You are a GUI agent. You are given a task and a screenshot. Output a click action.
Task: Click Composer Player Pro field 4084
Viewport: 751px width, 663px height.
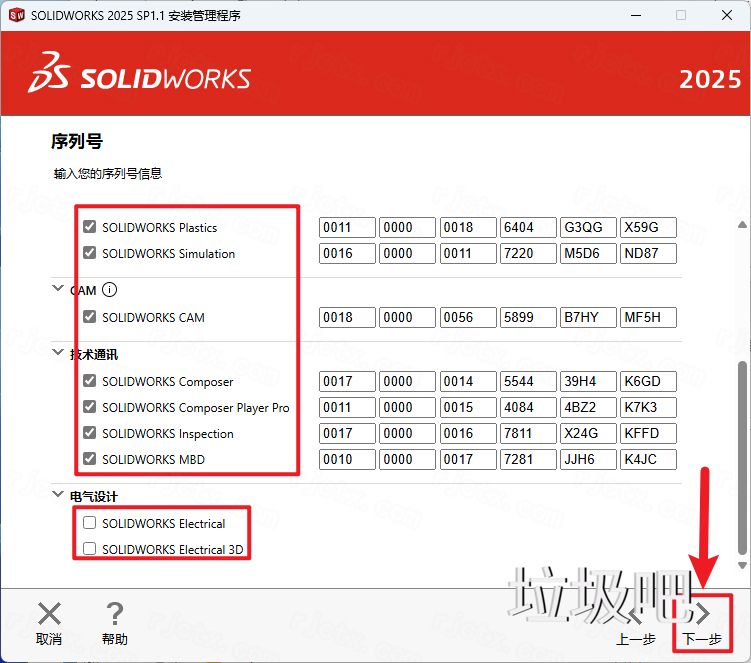tap(528, 408)
